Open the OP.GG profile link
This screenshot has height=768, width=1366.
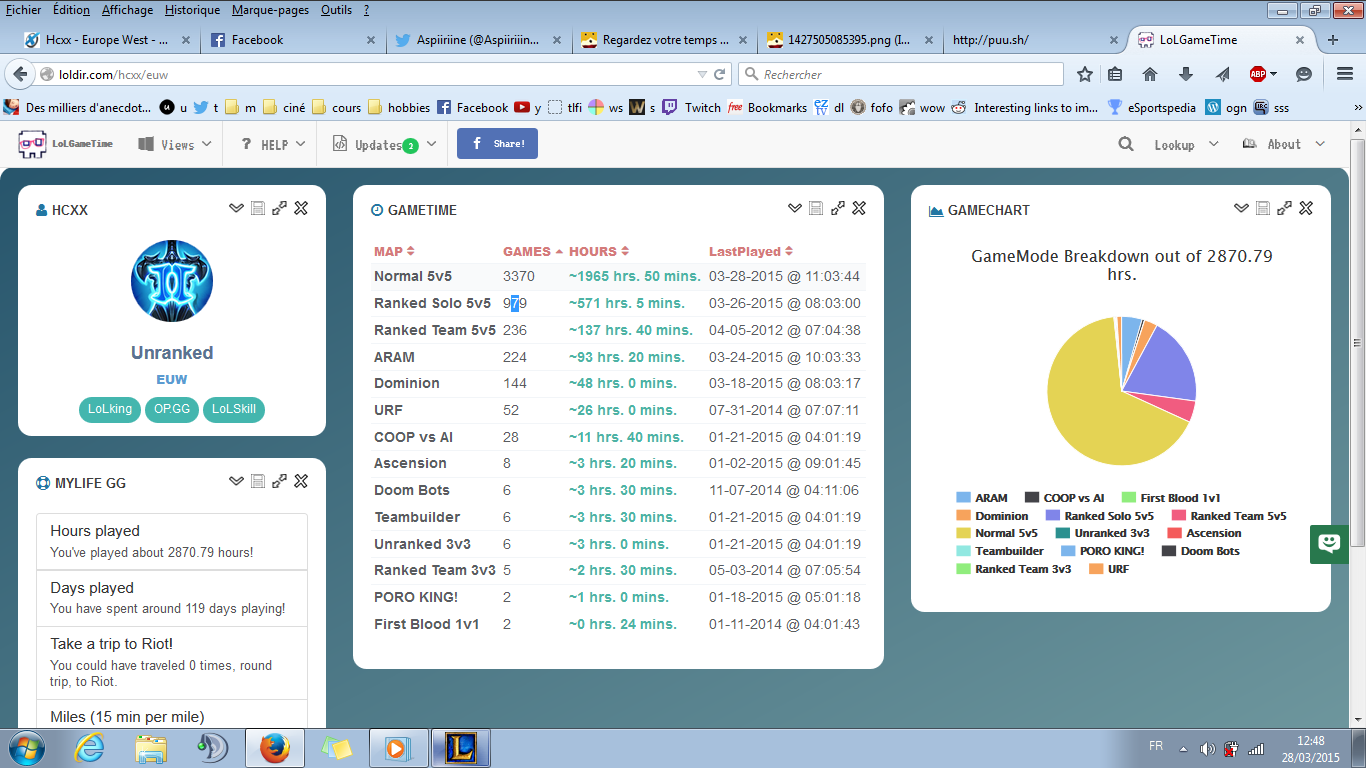(172, 409)
